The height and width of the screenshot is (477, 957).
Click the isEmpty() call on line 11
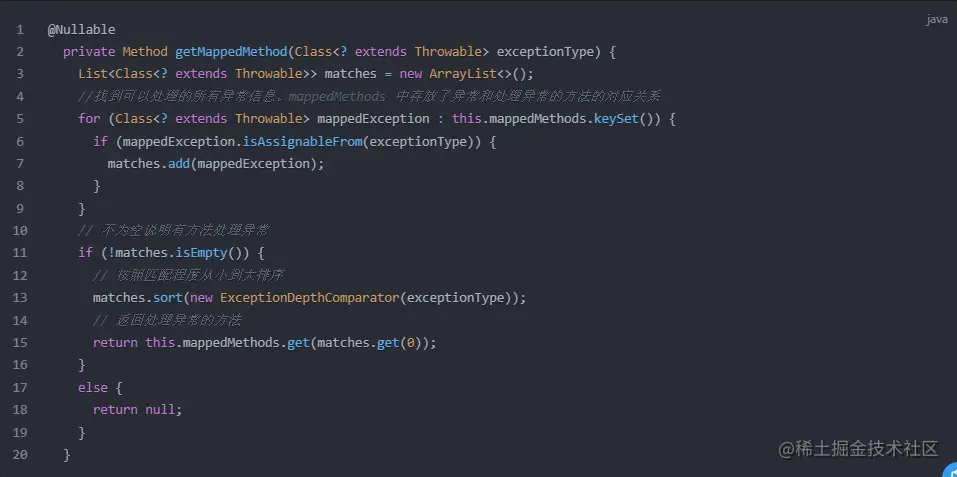[x=212, y=253]
